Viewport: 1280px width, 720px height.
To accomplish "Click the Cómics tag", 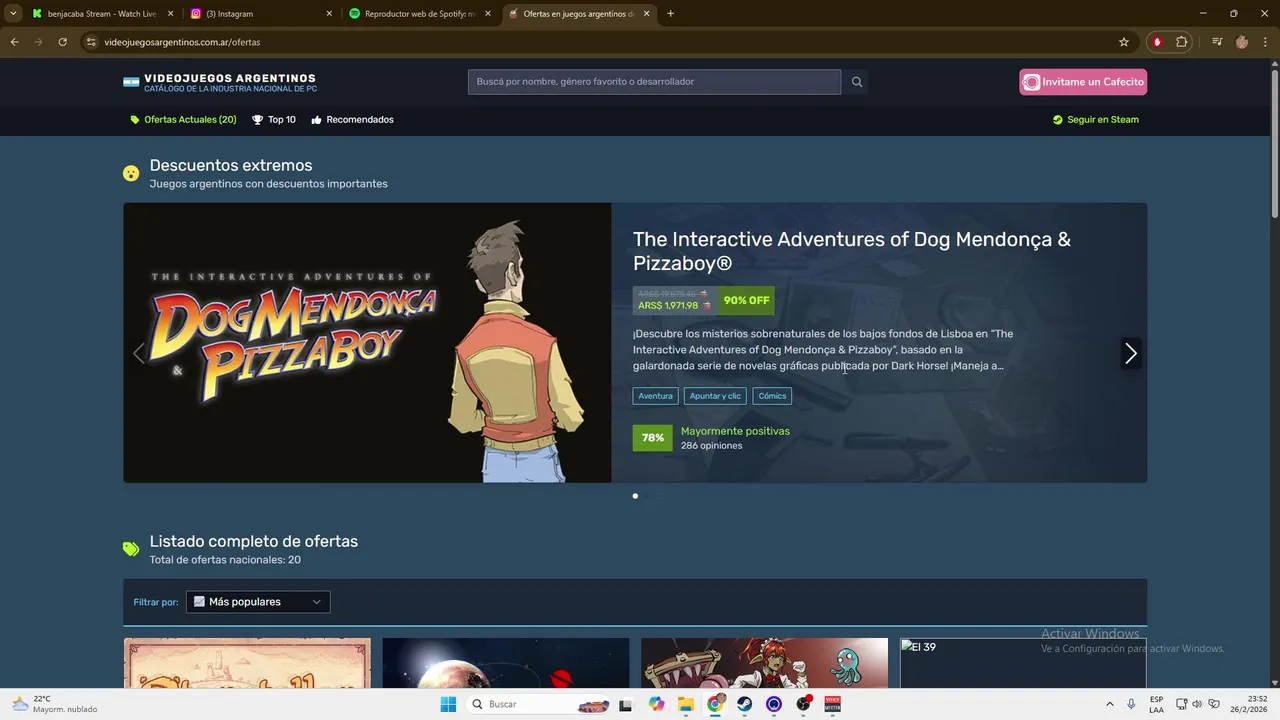I will 772,396.
